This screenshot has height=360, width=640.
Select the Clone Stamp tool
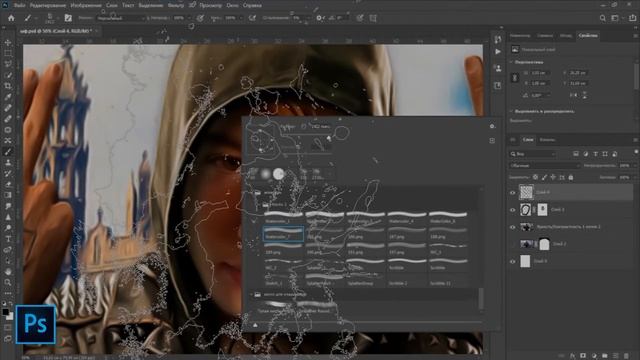coord(8,162)
